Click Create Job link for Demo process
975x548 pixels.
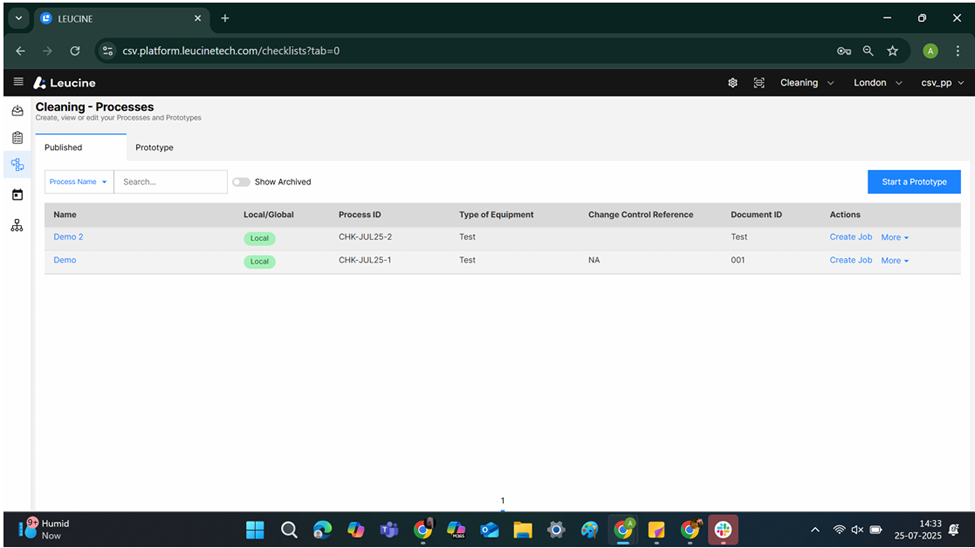click(850, 260)
